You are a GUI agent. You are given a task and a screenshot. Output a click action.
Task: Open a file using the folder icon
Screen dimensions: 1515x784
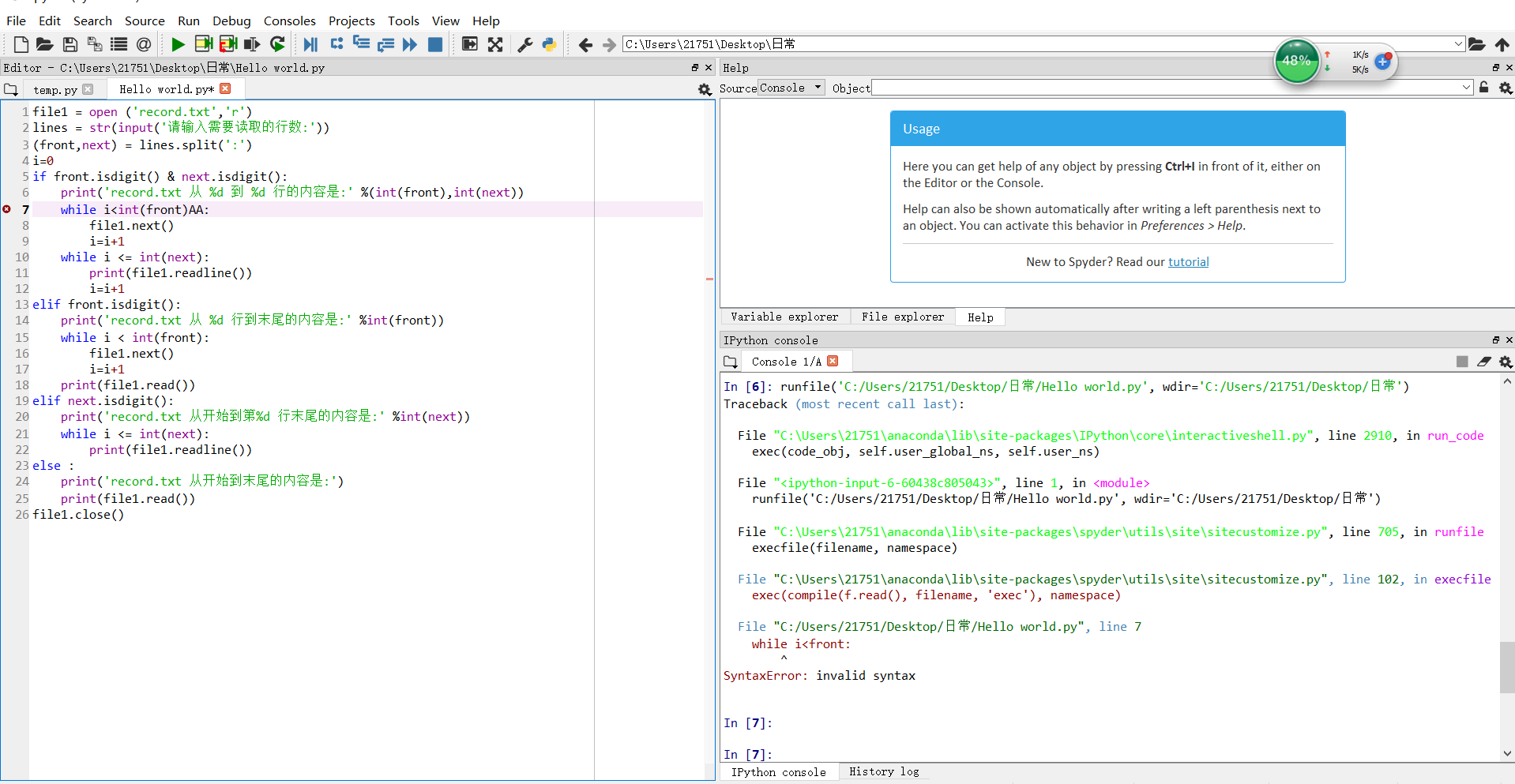[x=45, y=44]
